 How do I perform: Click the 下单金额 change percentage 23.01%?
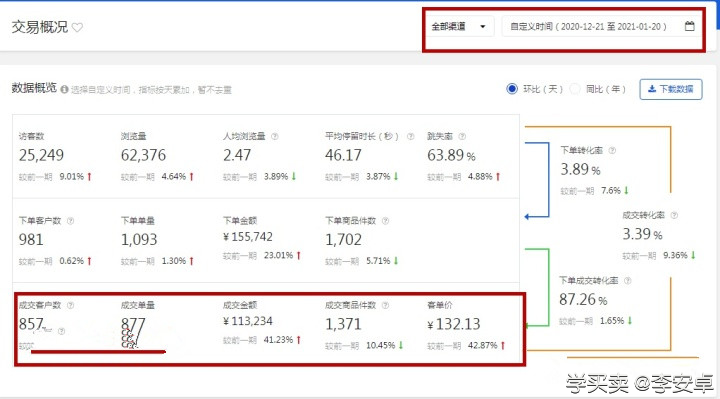coord(278,255)
